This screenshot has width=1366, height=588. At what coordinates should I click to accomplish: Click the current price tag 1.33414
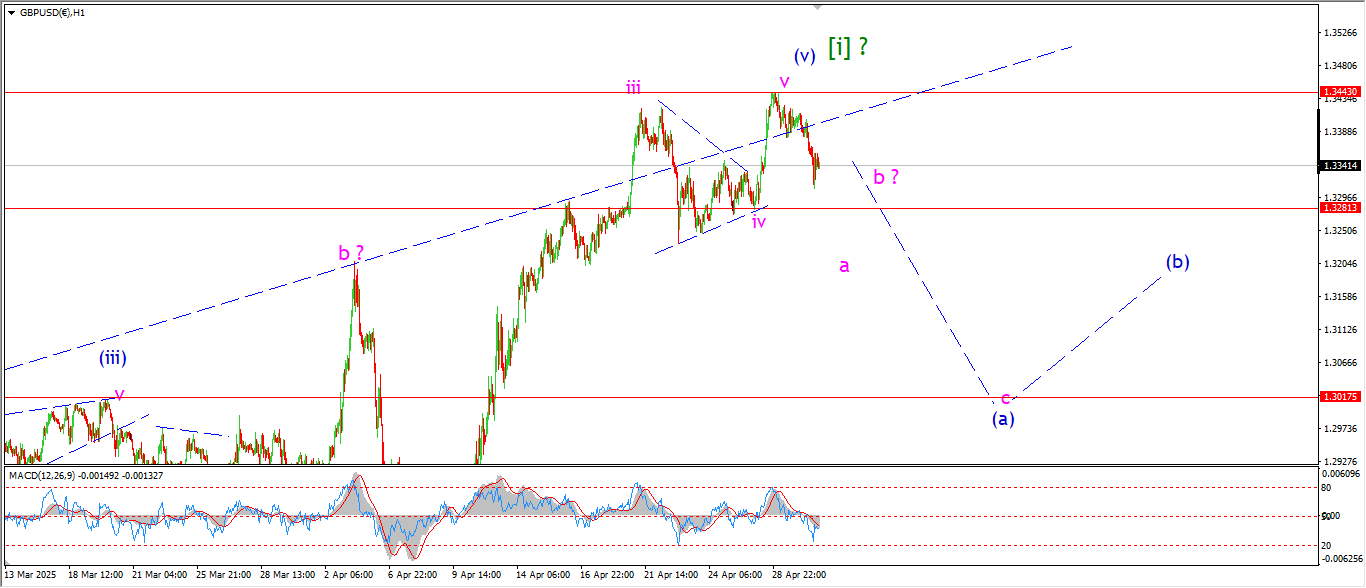[1340, 166]
